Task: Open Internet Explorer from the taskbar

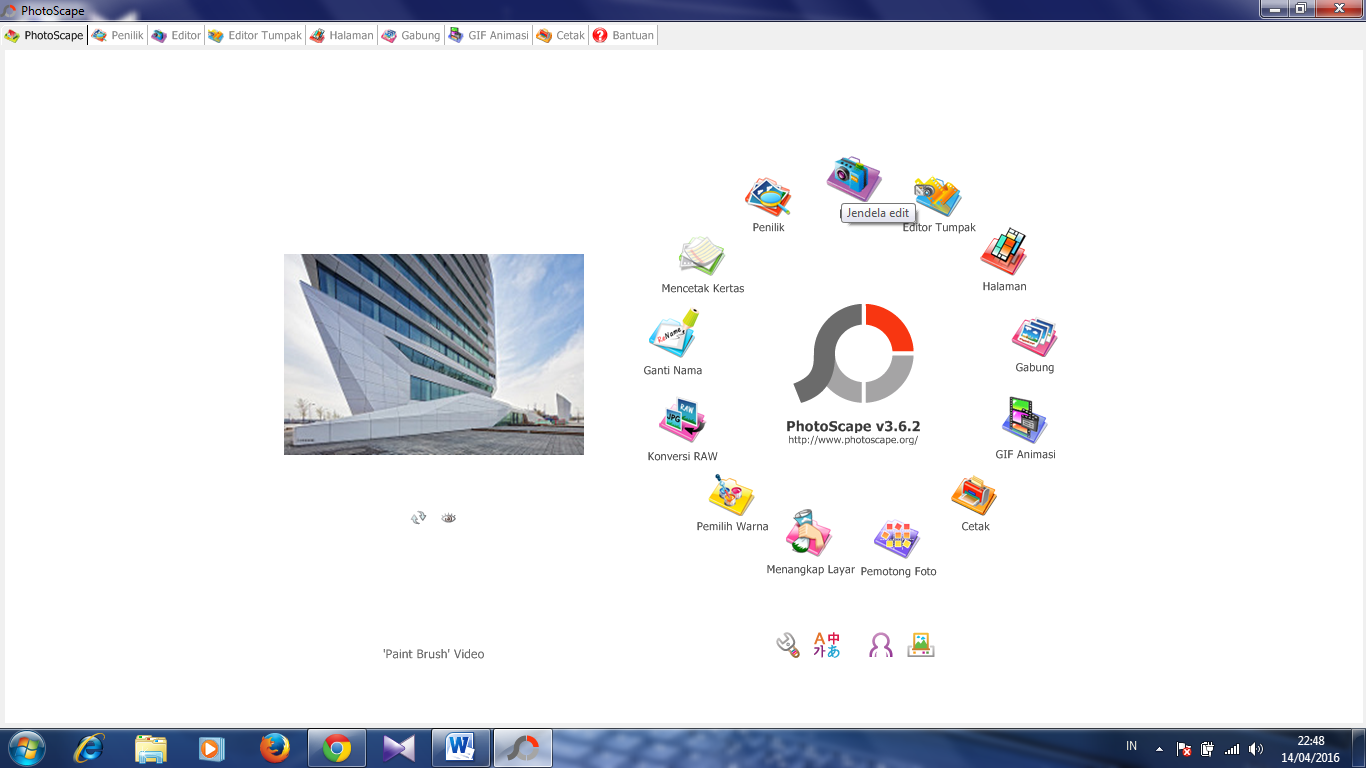Action: tap(89, 748)
